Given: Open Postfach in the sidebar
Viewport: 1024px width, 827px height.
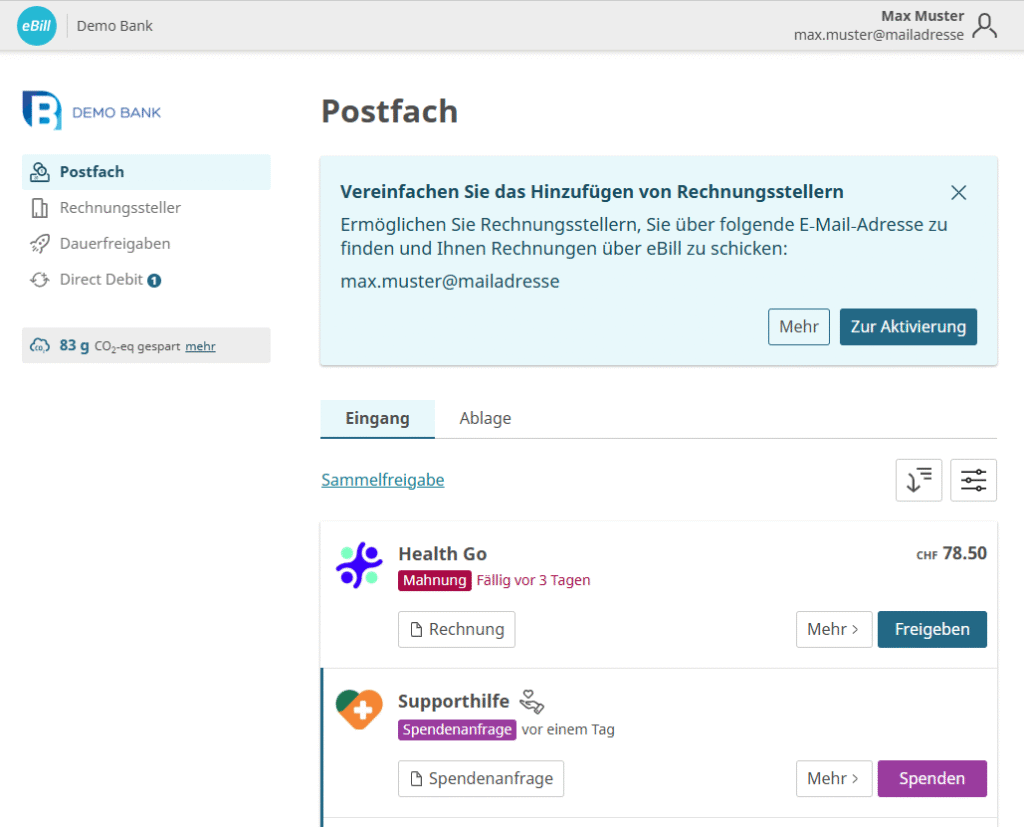Looking at the screenshot, I should click(x=146, y=172).
